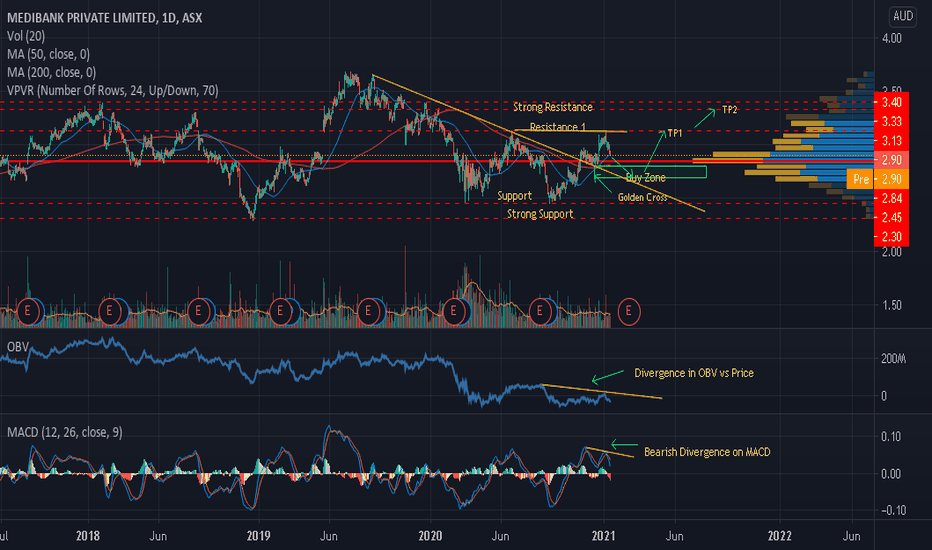The image size is (932, 550).
Task: Select the Divergence in OBV vs Price note
Action: point(694,373)
